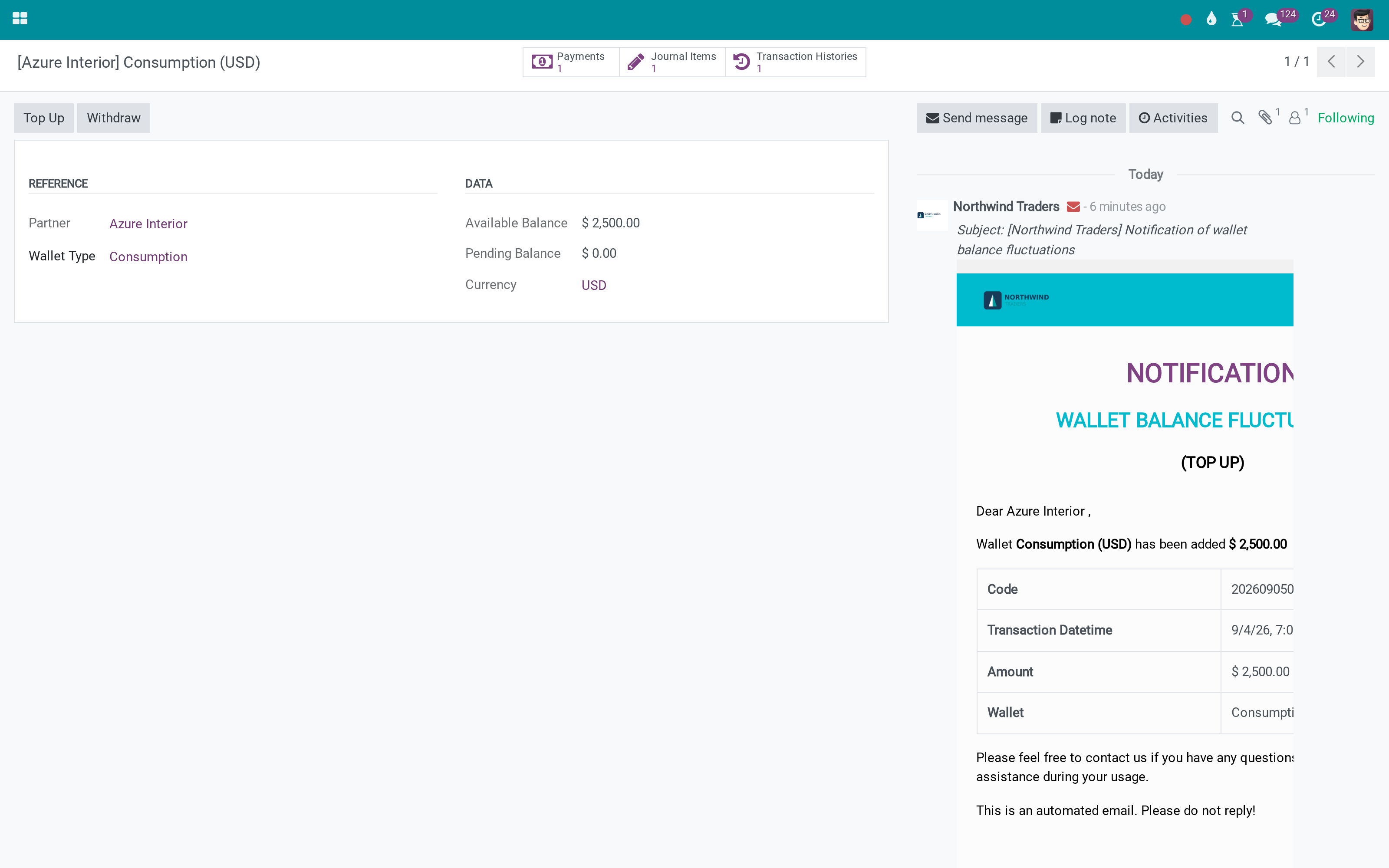Click the Withdraw button
The image size is (1389, 868).
tap(114, 118)
